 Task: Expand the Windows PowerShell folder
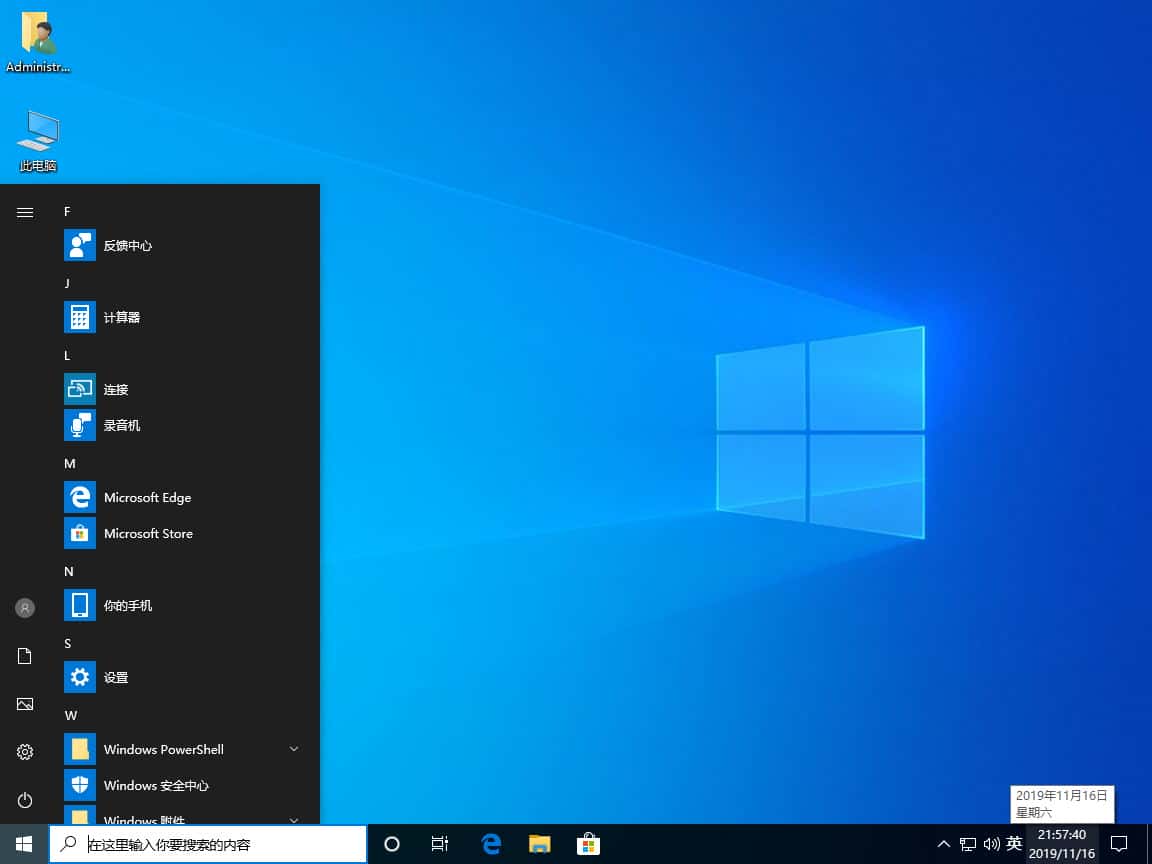point(184,749)
